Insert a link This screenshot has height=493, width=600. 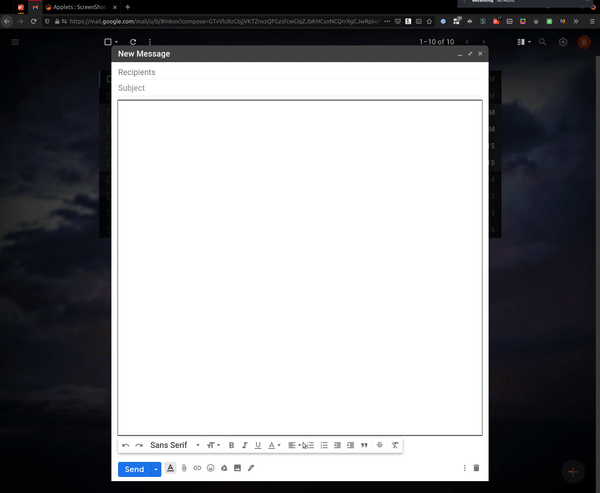pyautogui.click(x=197, y=468)
